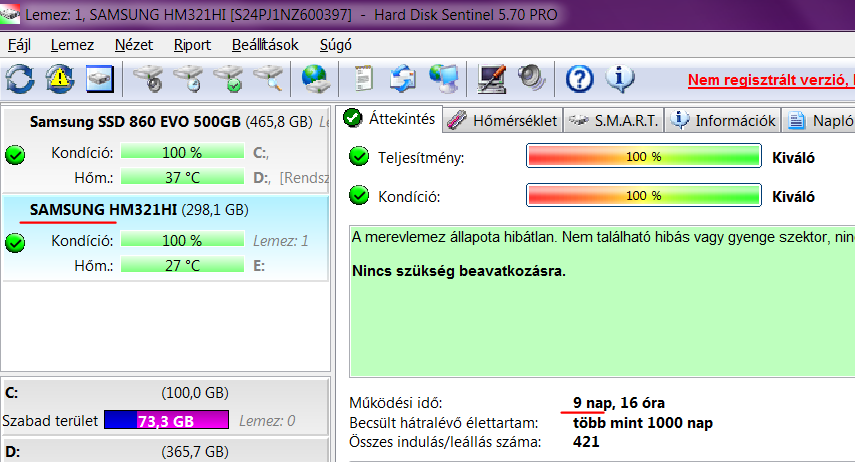This screenshot has width=855, height=462.
Task: Click the send report arrows icon
Action: pyautogui.click(x=402, y=79)
